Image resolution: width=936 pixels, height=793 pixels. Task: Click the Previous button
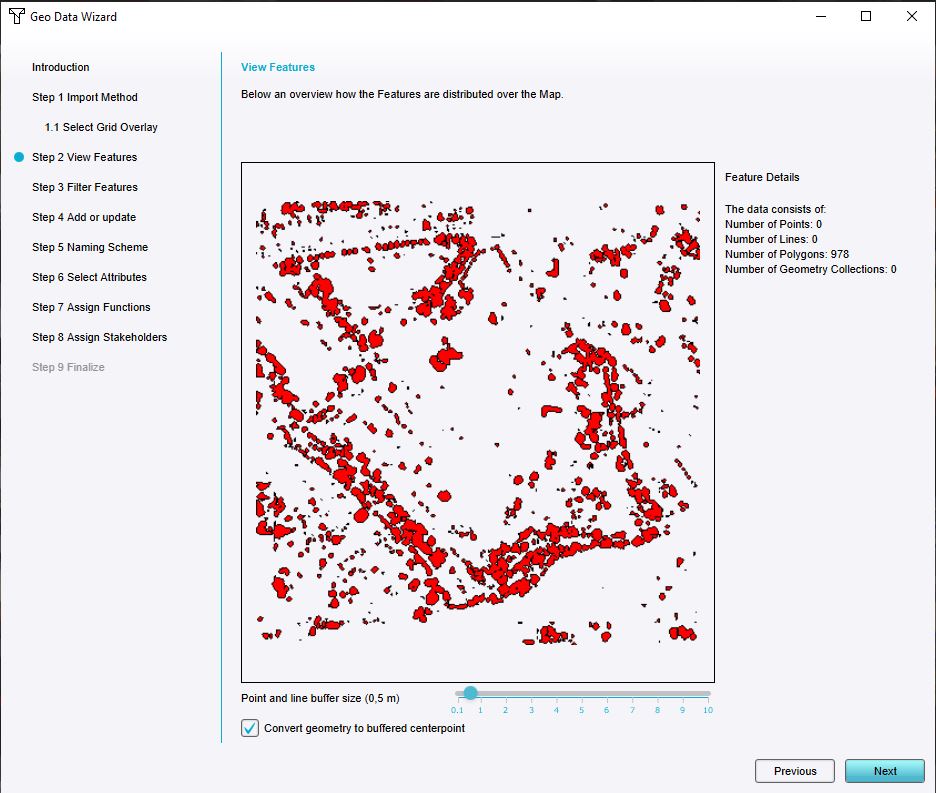tap(794, 771)
